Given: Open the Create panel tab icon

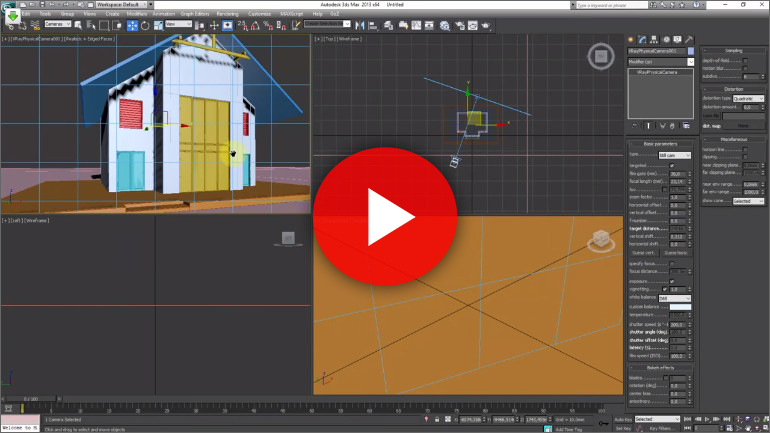Looking at the screenshot, I should (x=631, y=39).
